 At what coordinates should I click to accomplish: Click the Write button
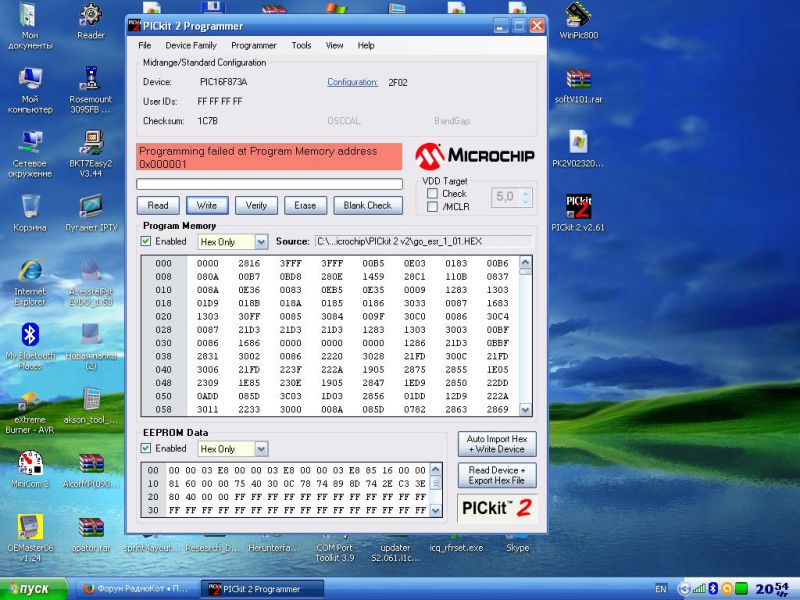[x=207, y=206]
